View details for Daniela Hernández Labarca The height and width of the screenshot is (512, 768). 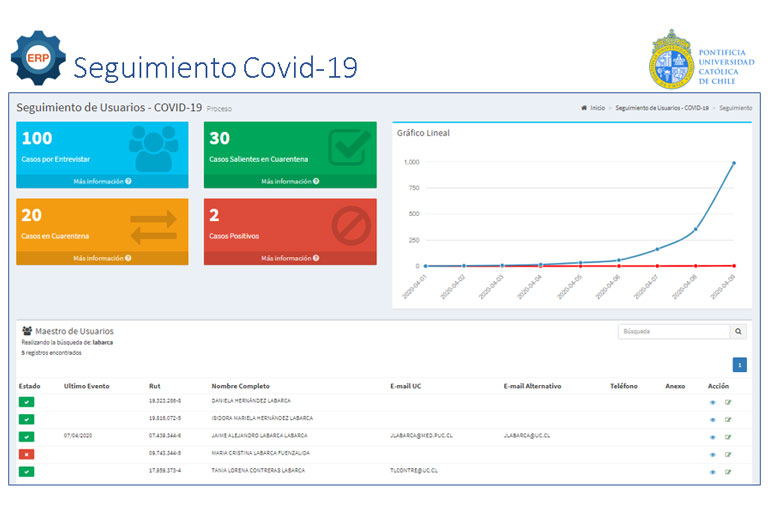coord(712,402)
